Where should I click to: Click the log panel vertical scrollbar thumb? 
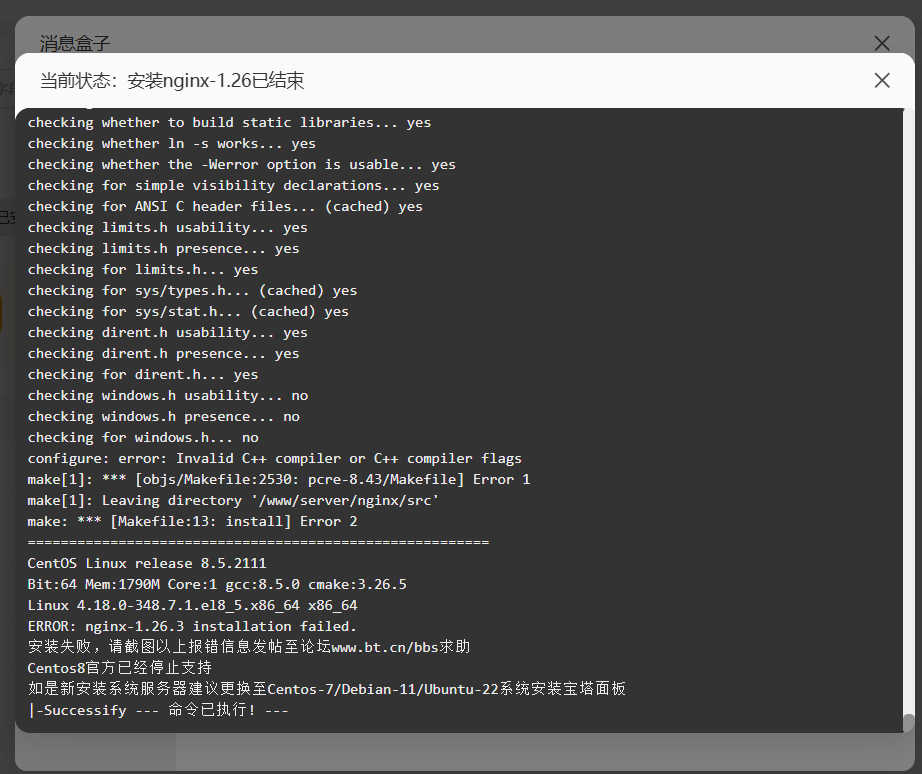click(908, 723)
